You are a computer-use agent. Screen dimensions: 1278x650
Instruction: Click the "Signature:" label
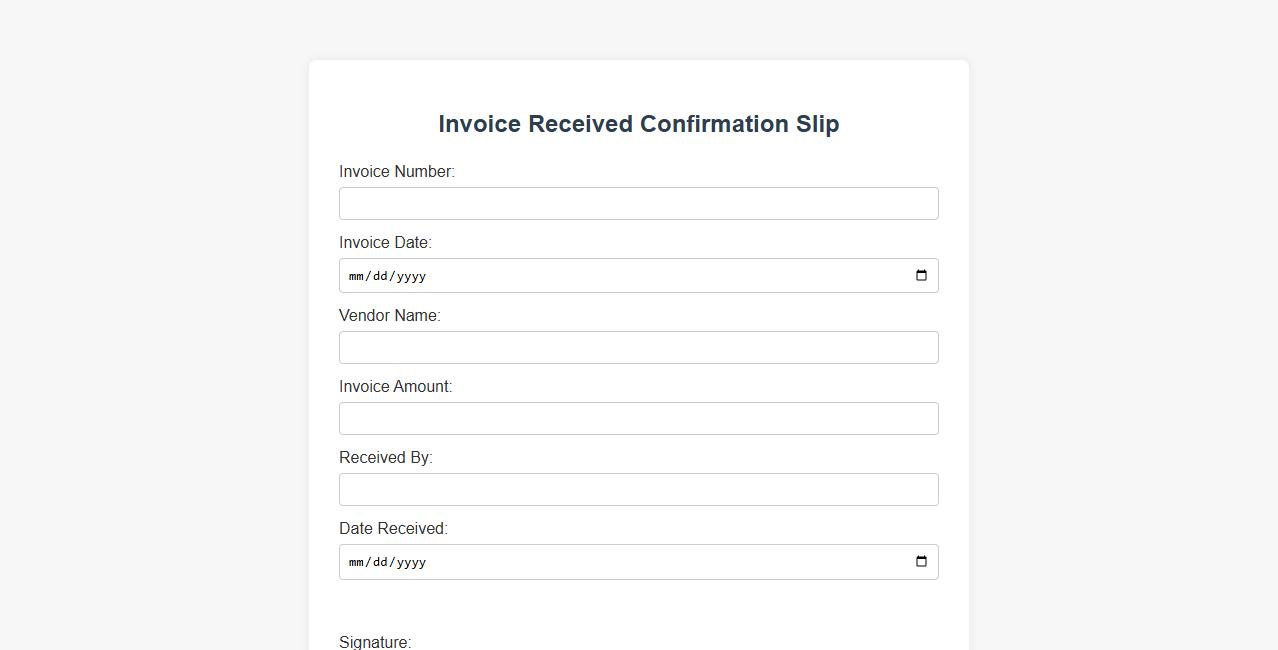[x=375, y=642]
